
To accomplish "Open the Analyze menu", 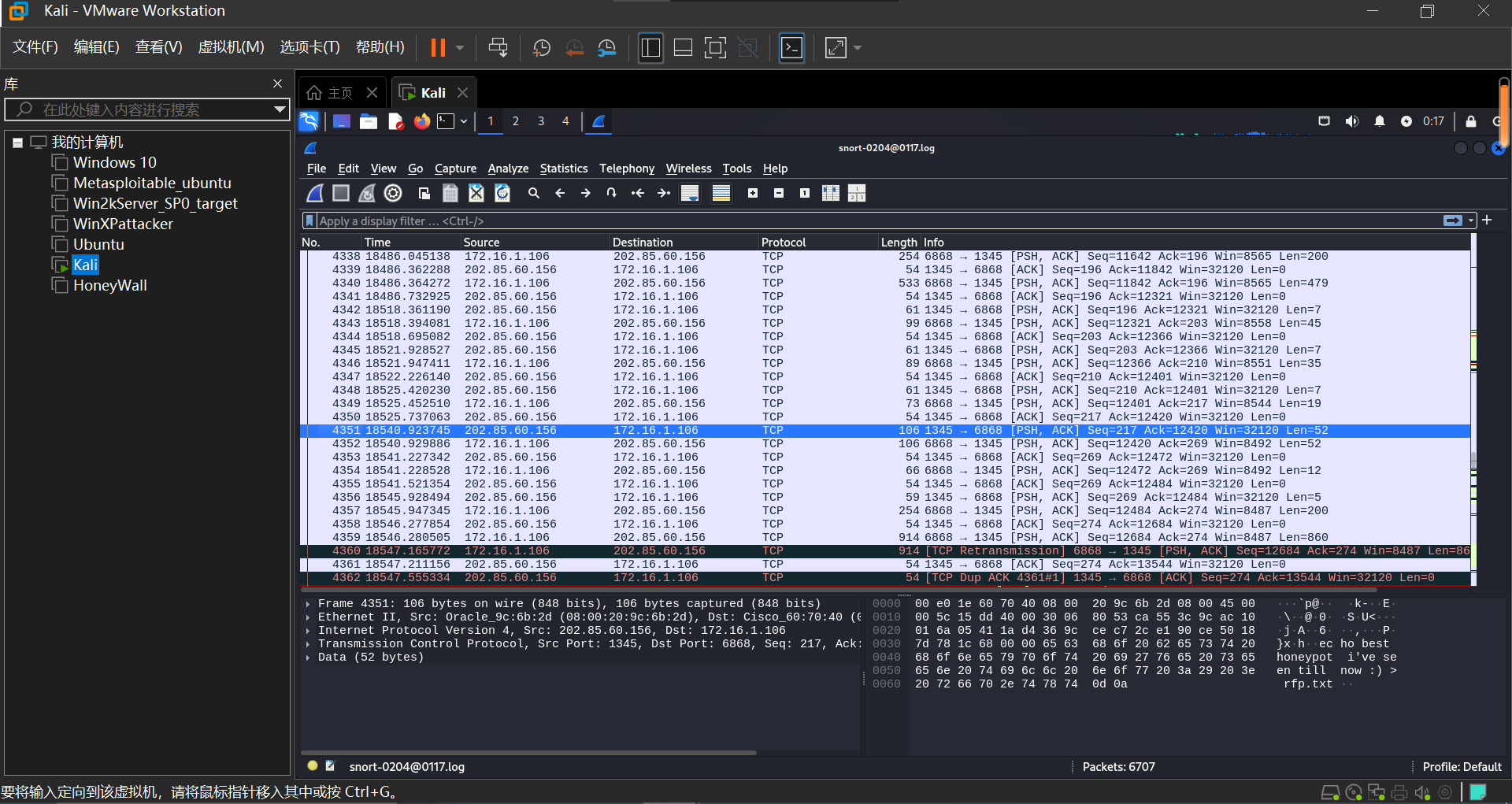I will (508, 169).
